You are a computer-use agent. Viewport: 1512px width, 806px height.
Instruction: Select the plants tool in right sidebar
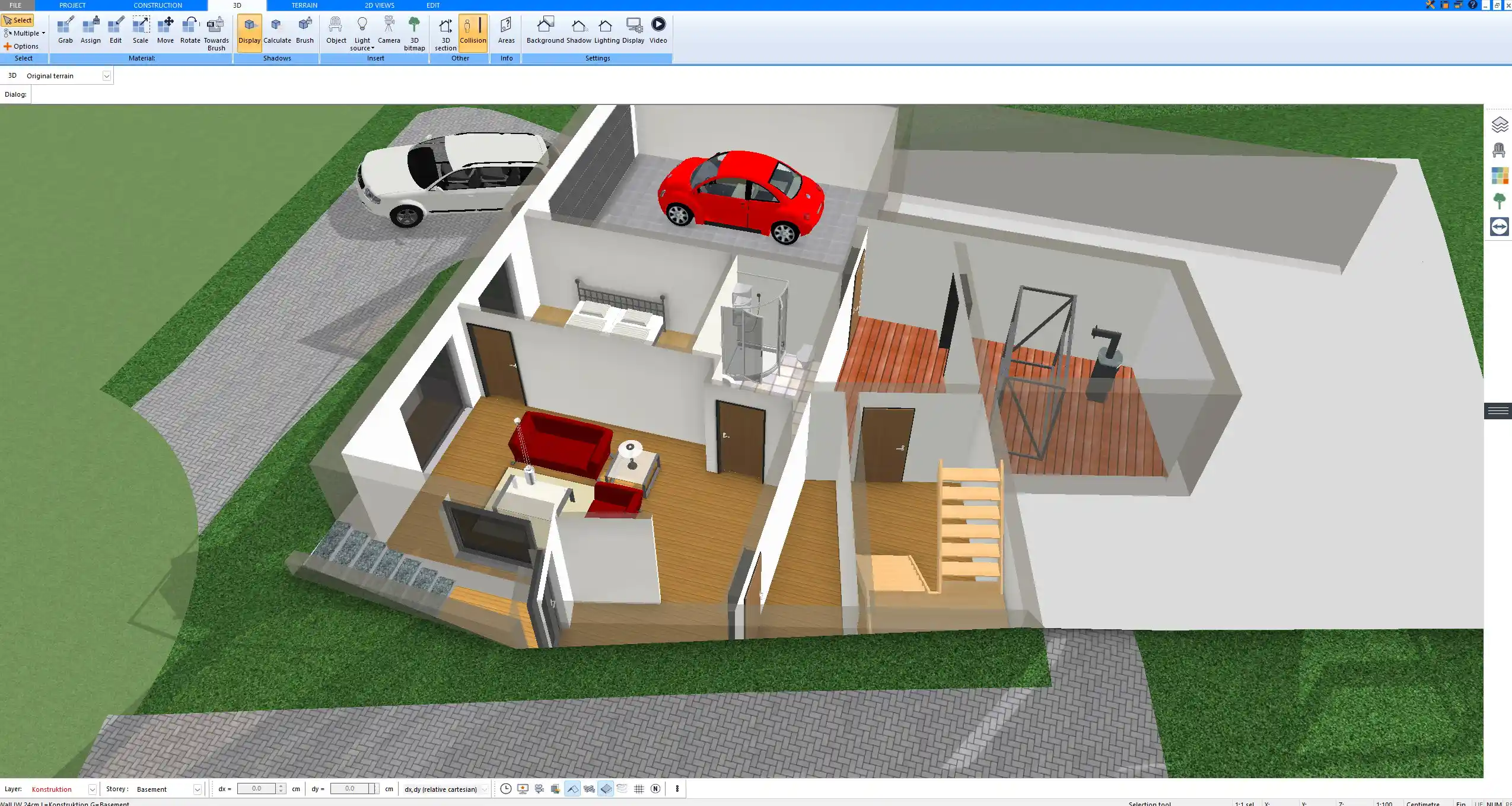pos(1501,200)
